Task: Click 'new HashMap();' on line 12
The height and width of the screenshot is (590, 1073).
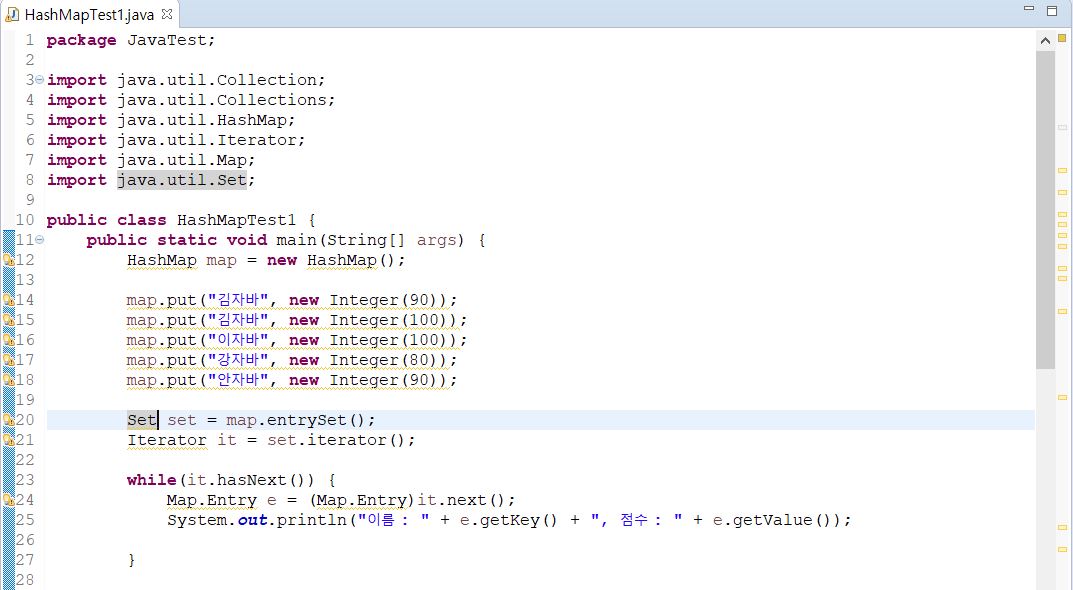Action: [x=336, y=260]
